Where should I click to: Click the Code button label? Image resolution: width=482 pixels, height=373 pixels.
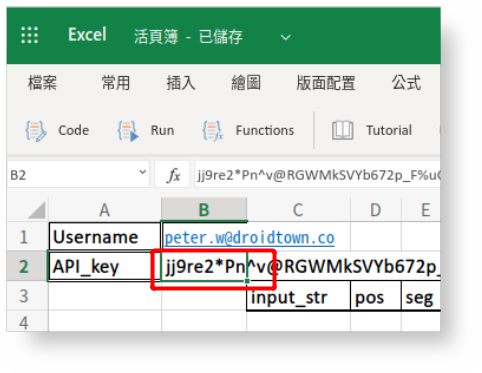coord(74,130)
